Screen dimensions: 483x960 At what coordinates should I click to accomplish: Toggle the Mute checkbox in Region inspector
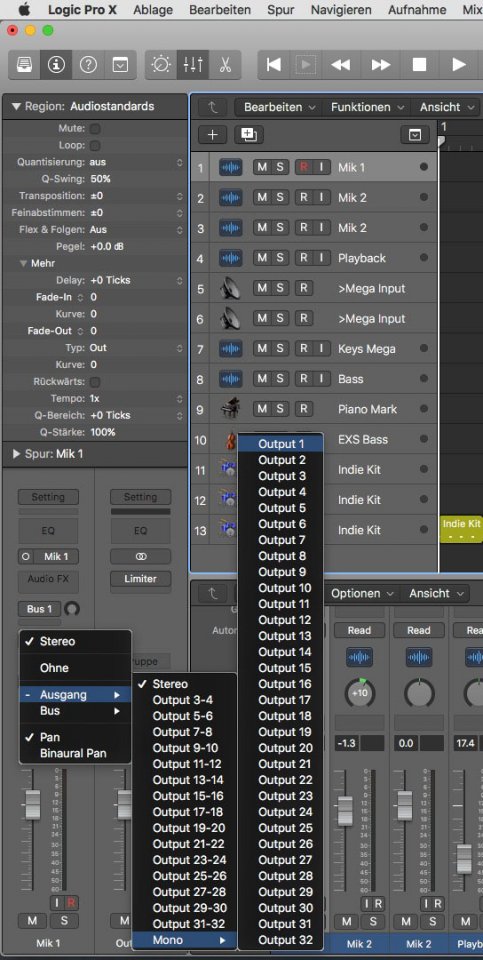[x=95, y=129]
